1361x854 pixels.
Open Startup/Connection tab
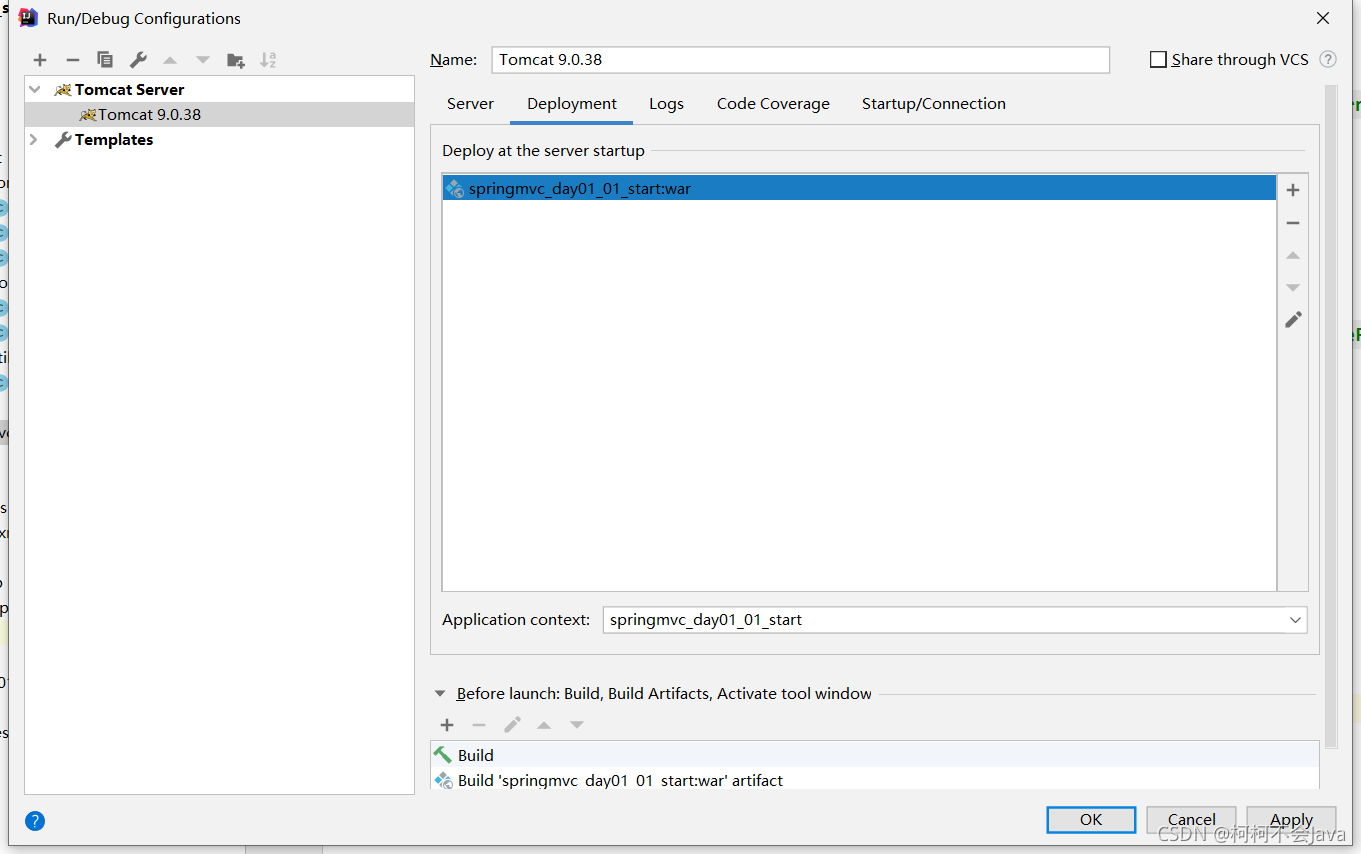click(x=934, y=104)
